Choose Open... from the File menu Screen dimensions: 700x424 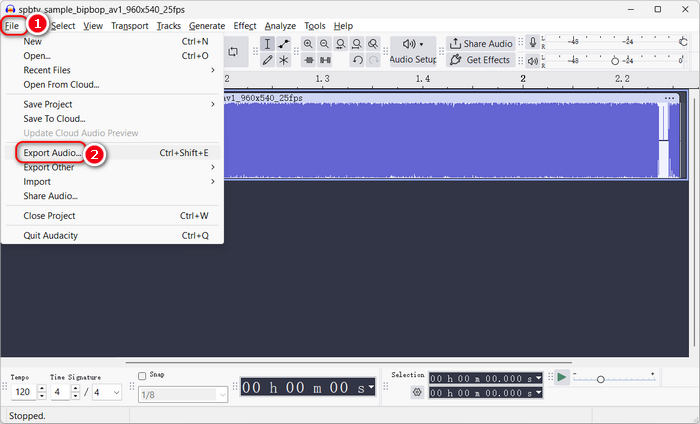click(x=113, y=56)
